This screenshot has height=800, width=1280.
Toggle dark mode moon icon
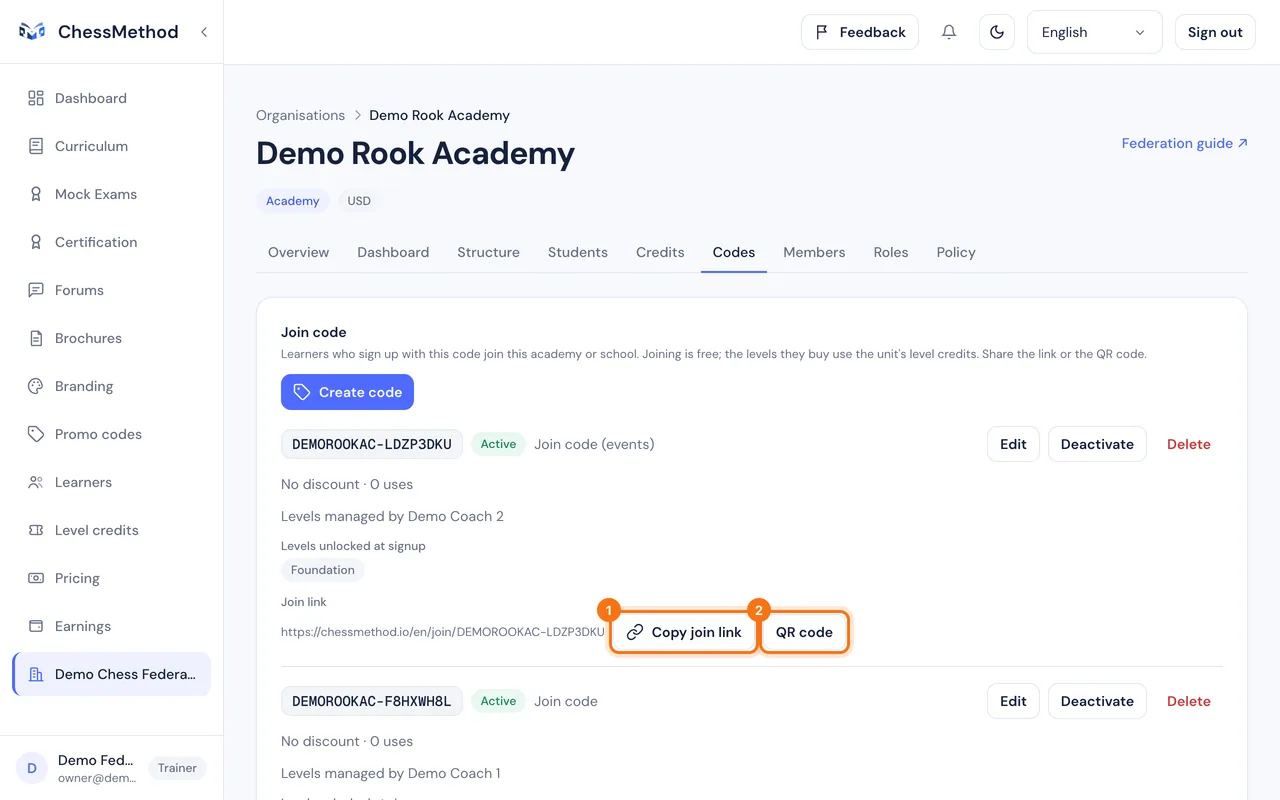[997, 32]
